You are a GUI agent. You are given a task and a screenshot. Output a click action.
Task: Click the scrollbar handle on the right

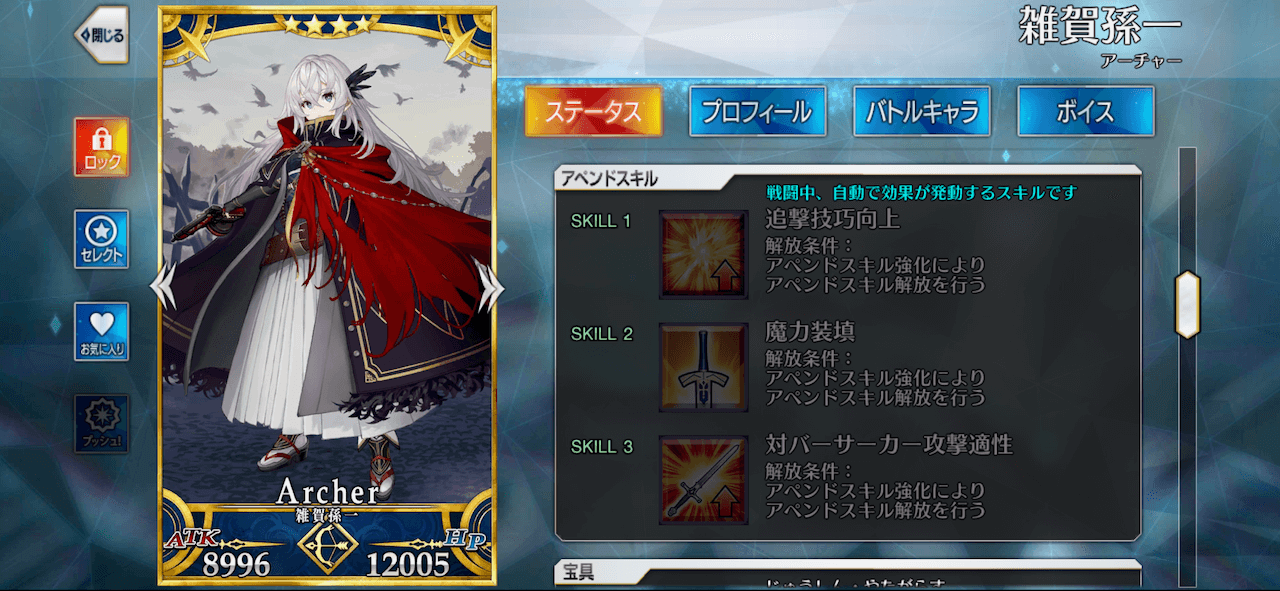point(1187,303)
